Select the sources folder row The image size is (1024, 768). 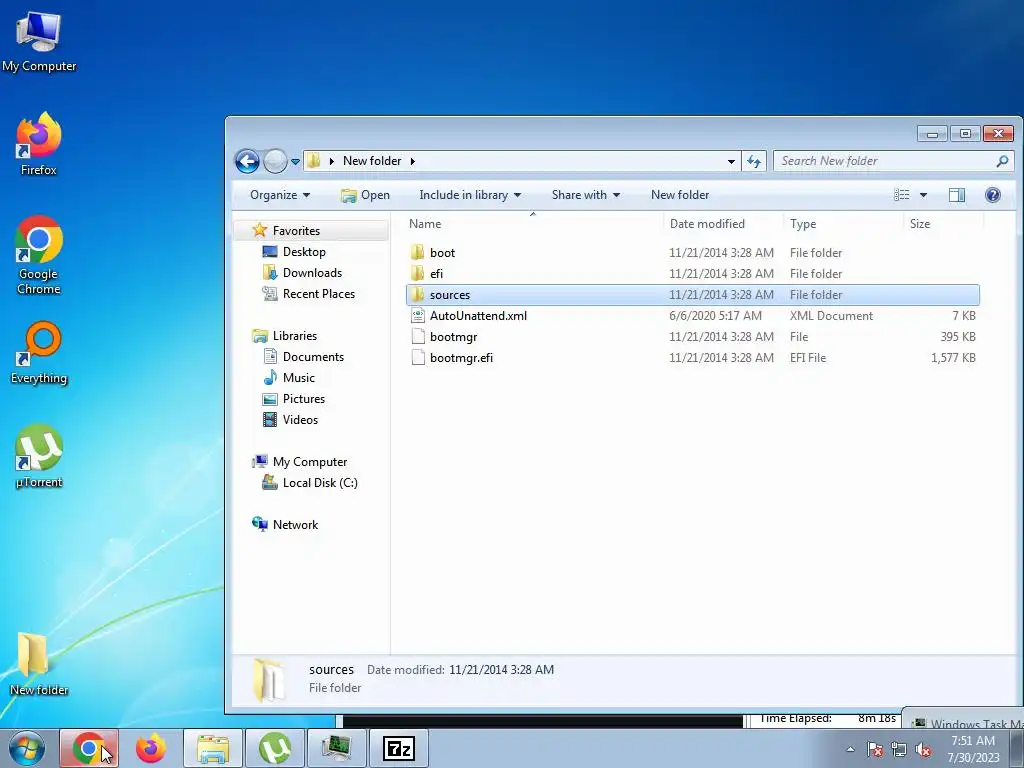(692, 295)
